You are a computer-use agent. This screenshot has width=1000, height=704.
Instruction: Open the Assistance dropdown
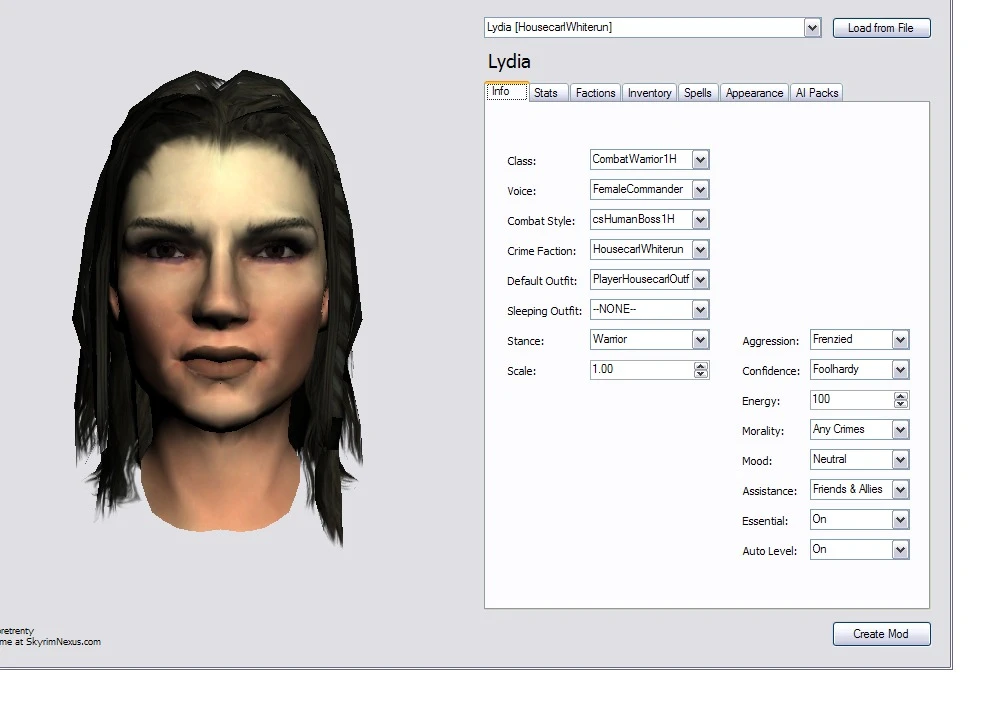pos(900,489)
